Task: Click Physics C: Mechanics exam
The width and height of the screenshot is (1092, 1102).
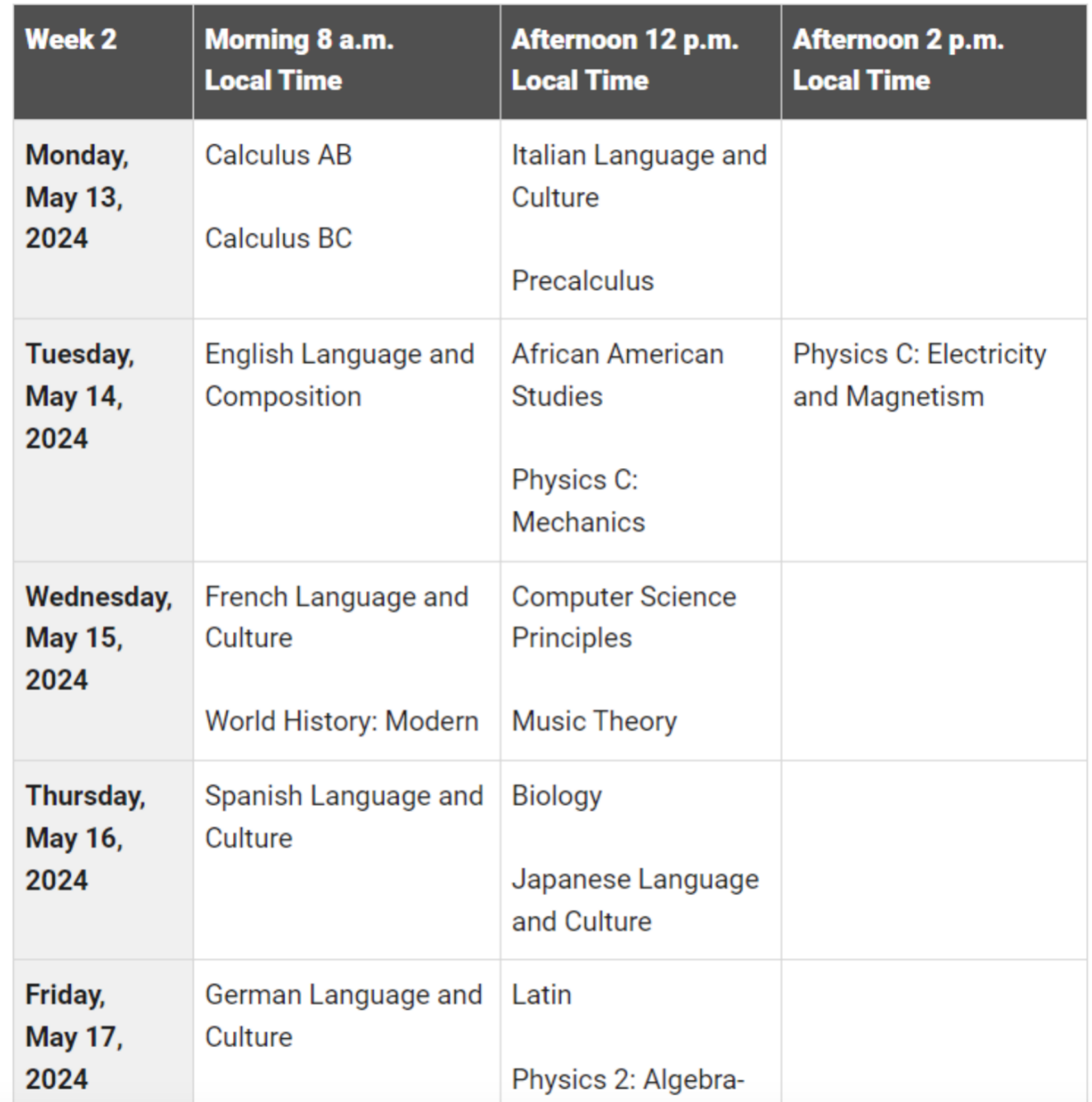Action: pos(578,501)
